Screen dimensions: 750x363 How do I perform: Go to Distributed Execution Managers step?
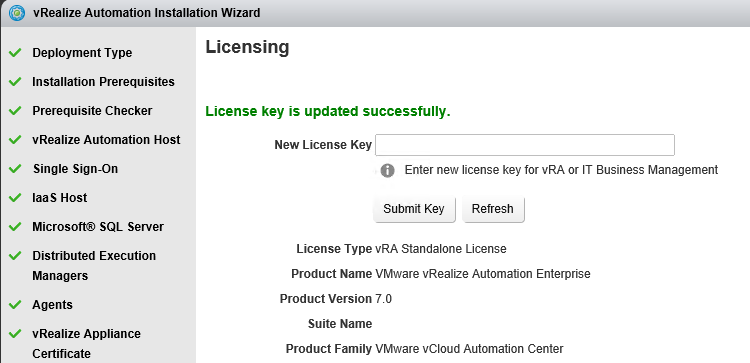[x=94, y=266]
